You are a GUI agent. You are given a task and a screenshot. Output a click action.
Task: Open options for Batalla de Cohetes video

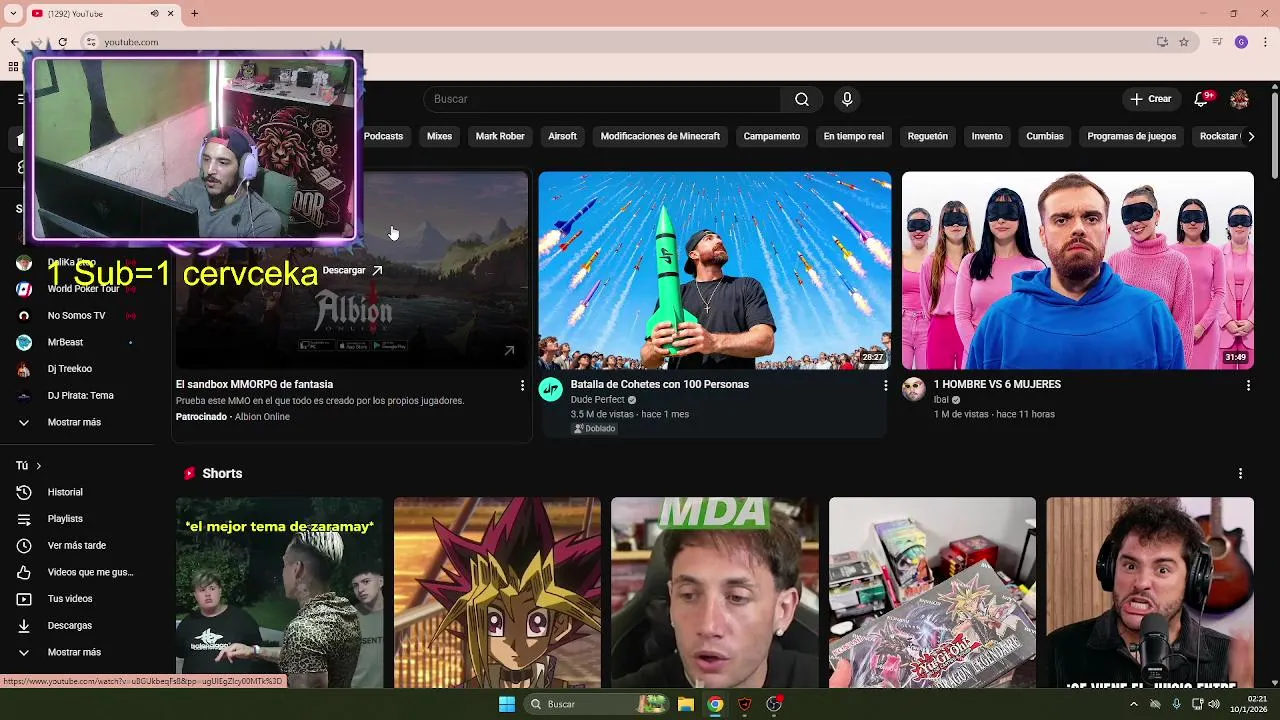[x=885, y=385]
